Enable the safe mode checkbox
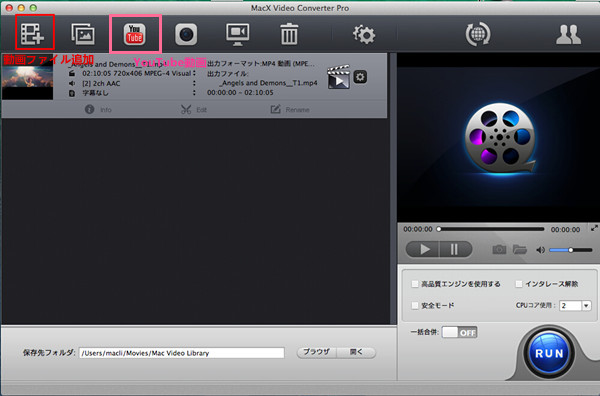Screen dimensions: 600x396 click(x=415, y=305)
